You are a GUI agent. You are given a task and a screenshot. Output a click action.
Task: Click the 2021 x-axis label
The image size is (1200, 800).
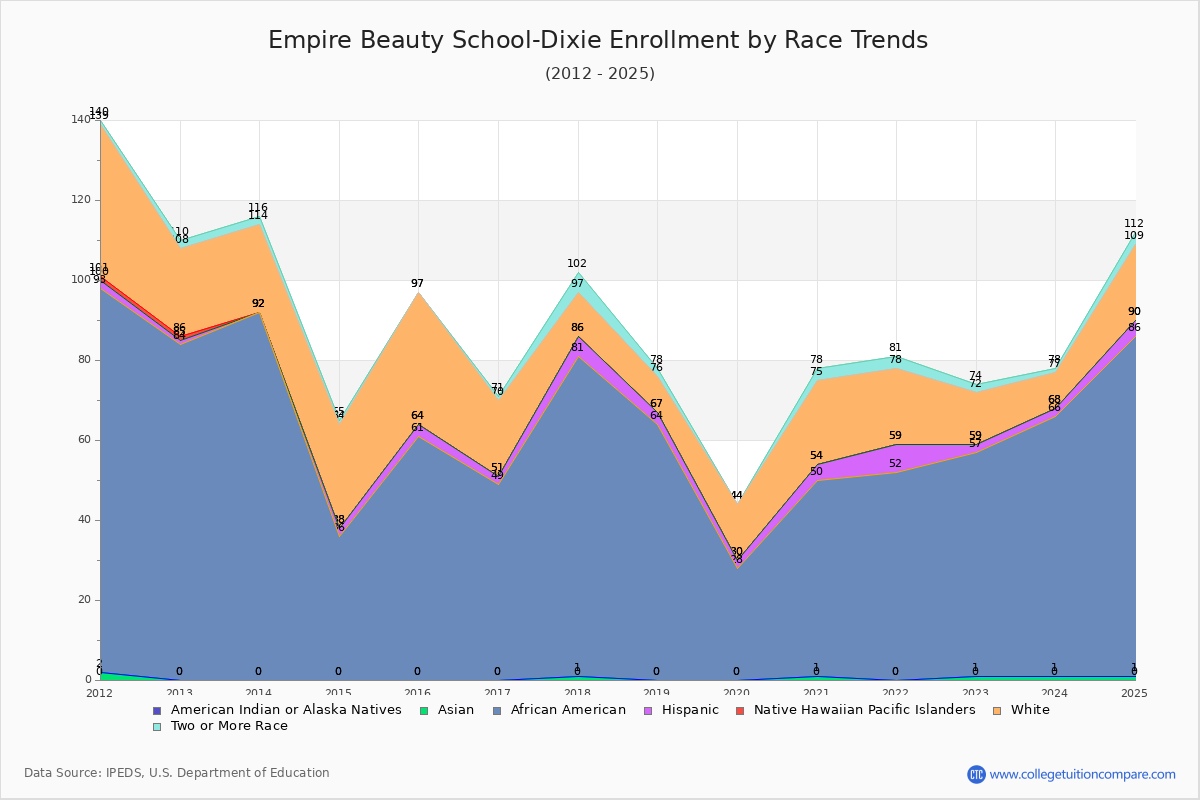pos(817,693)
